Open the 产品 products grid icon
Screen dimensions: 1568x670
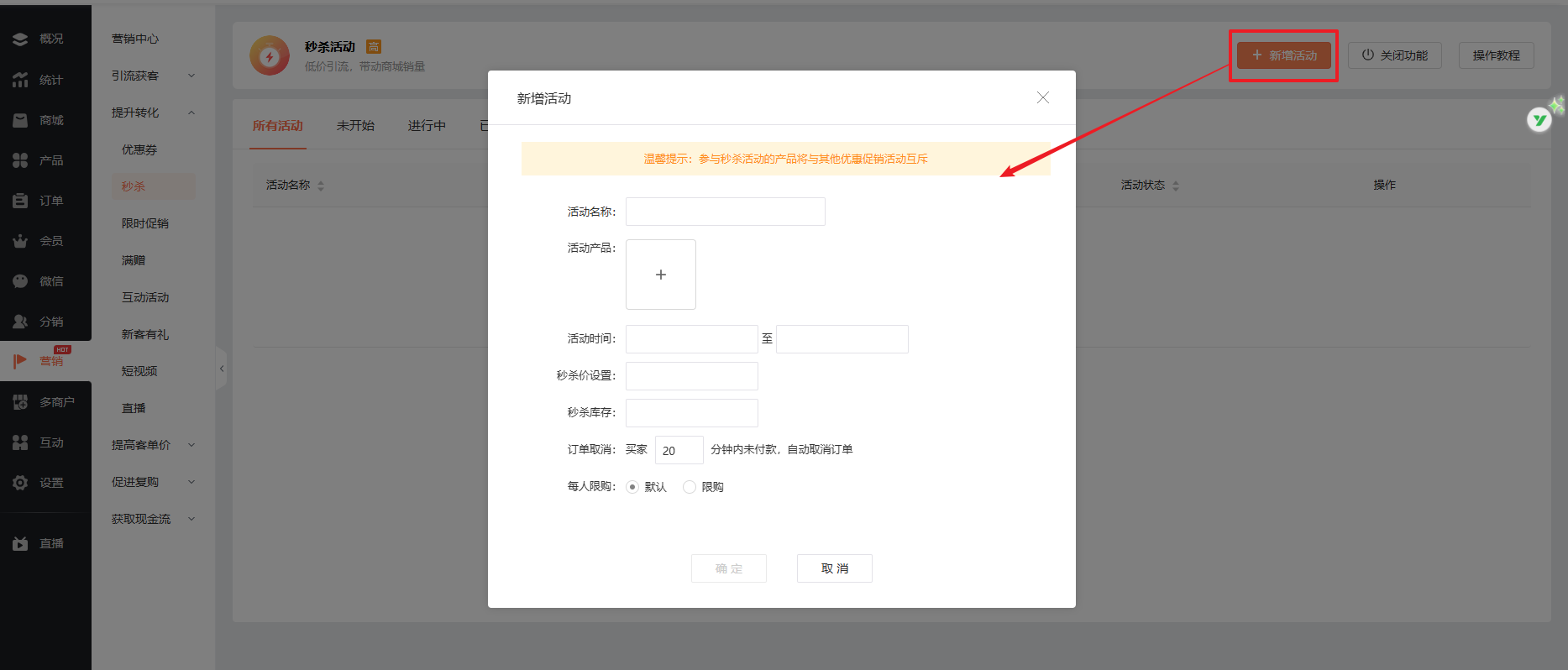[20, 160]
